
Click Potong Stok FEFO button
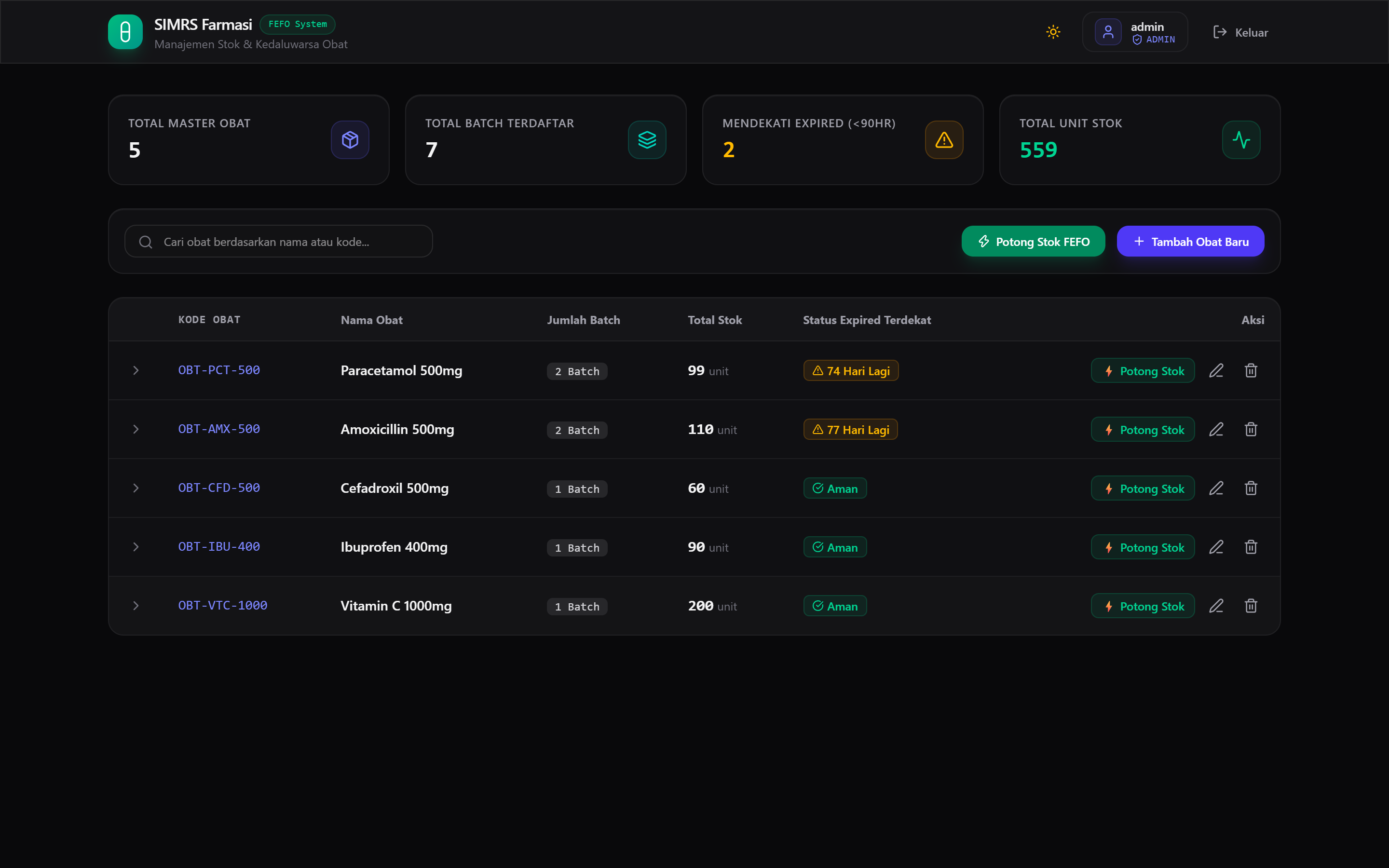pos(1033,241)
